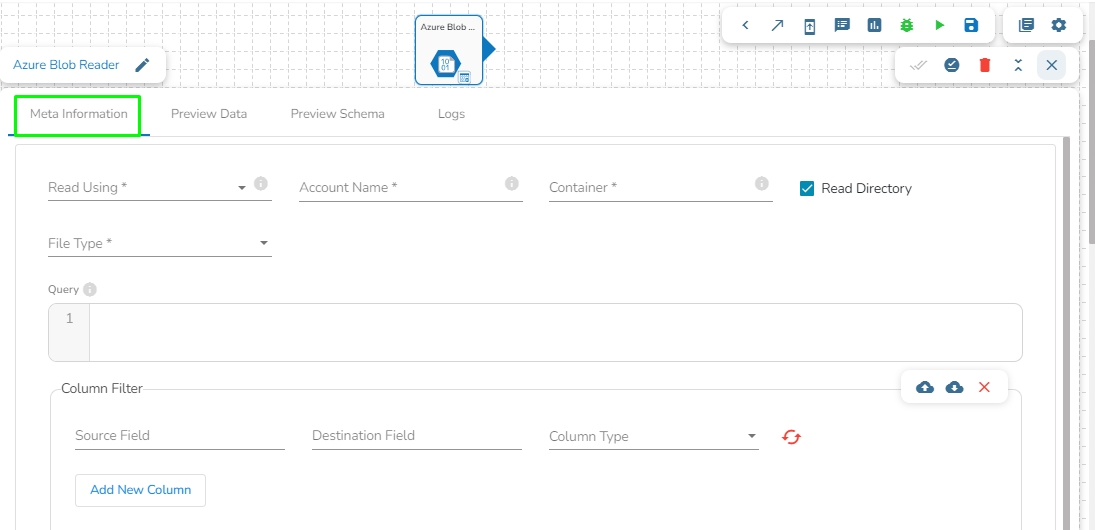This screenshot has height=530, width=1095.
Task: Click the Add New Column button
Action: pyautogui.click(x=140, y=490)
